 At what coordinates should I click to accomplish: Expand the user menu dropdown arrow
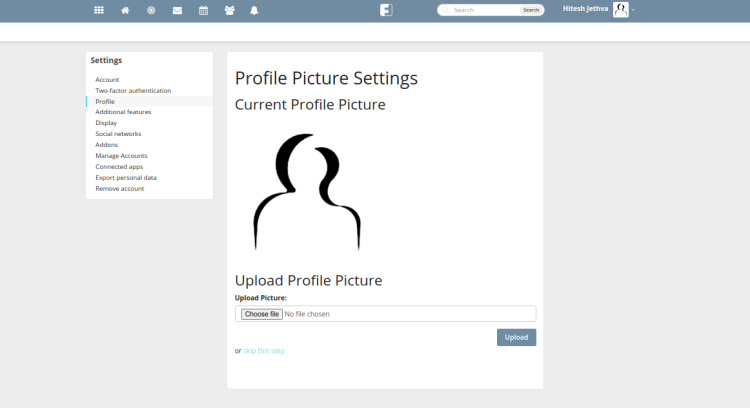pos(633,10)
